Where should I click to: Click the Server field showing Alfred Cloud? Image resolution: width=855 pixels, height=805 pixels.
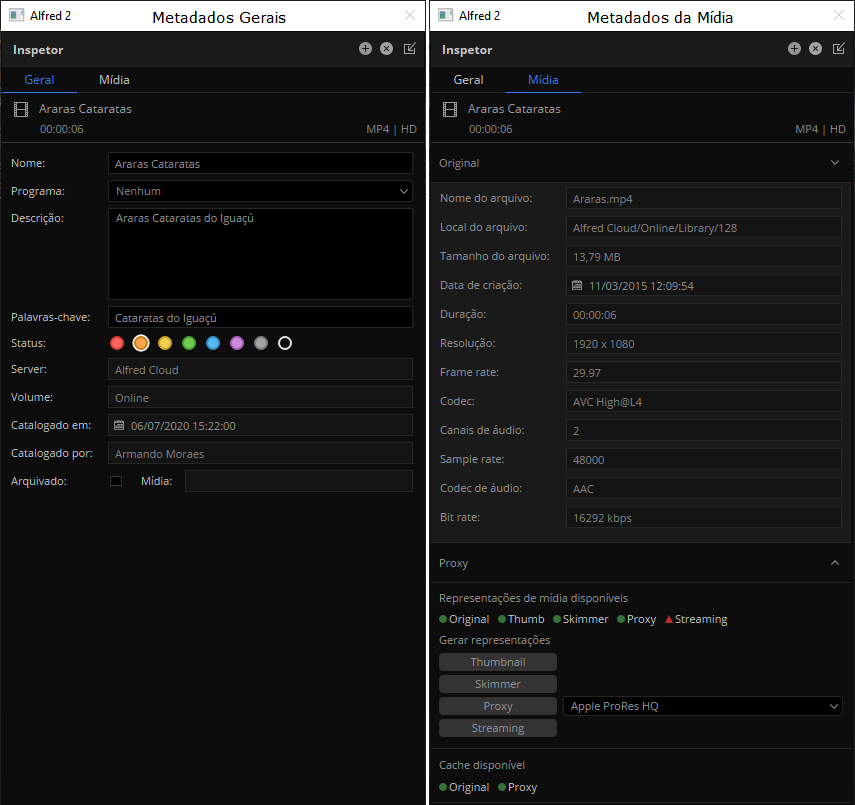(260, 369)
